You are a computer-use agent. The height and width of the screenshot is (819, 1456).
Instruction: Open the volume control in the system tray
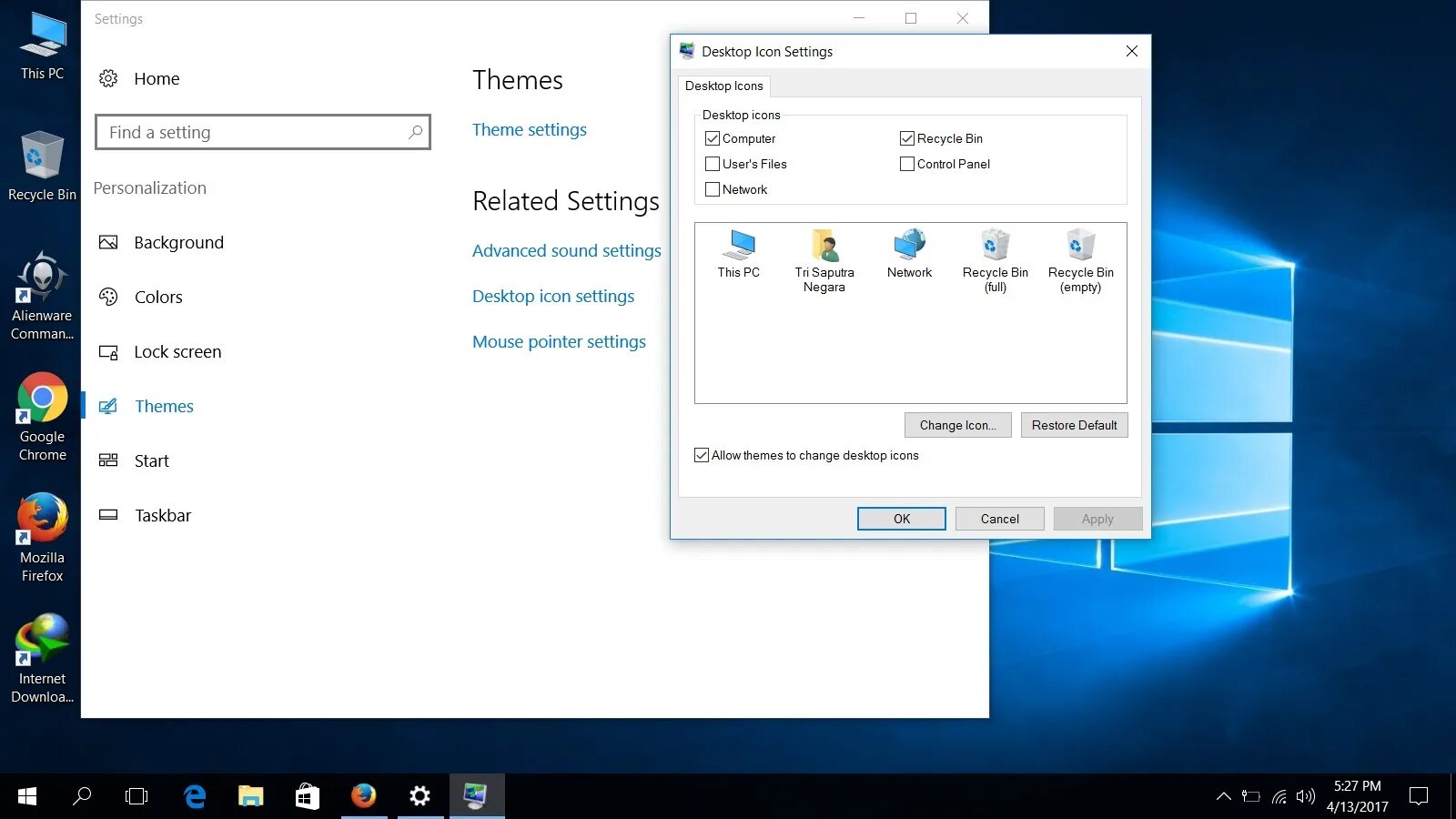[1306, 796]
